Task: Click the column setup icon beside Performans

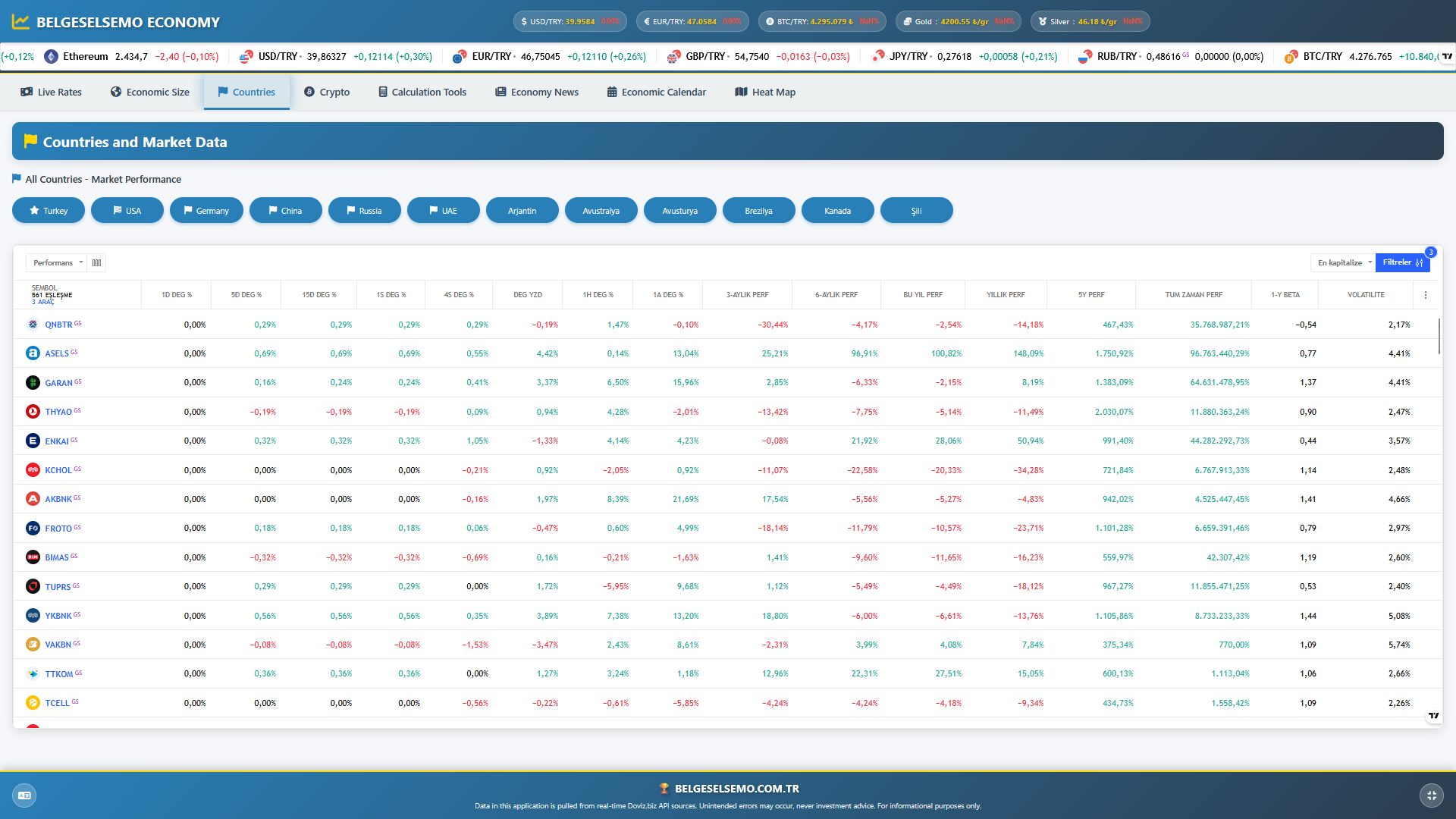Action: pyautogui.click(x=96, y=263)
